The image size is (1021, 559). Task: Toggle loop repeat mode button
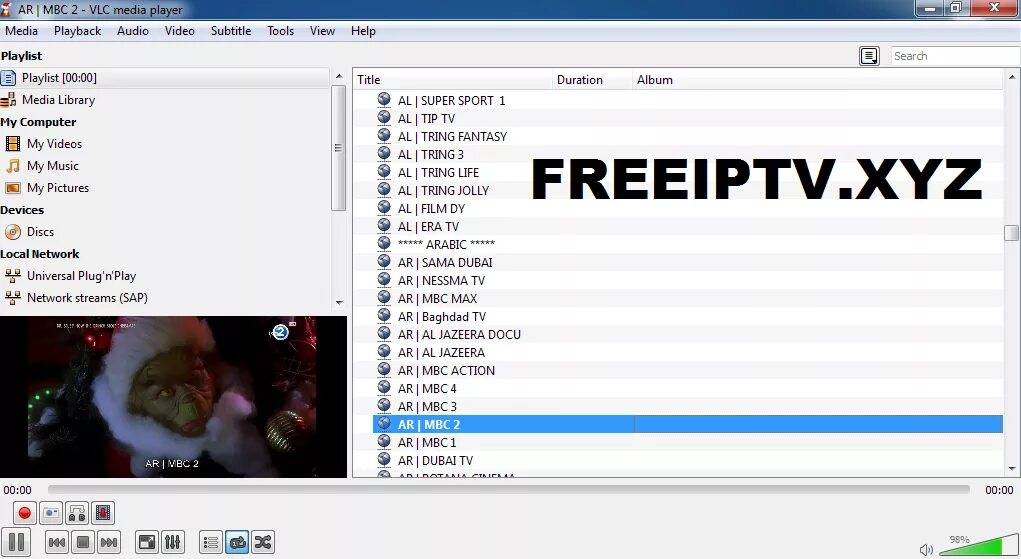pos(237,542)
